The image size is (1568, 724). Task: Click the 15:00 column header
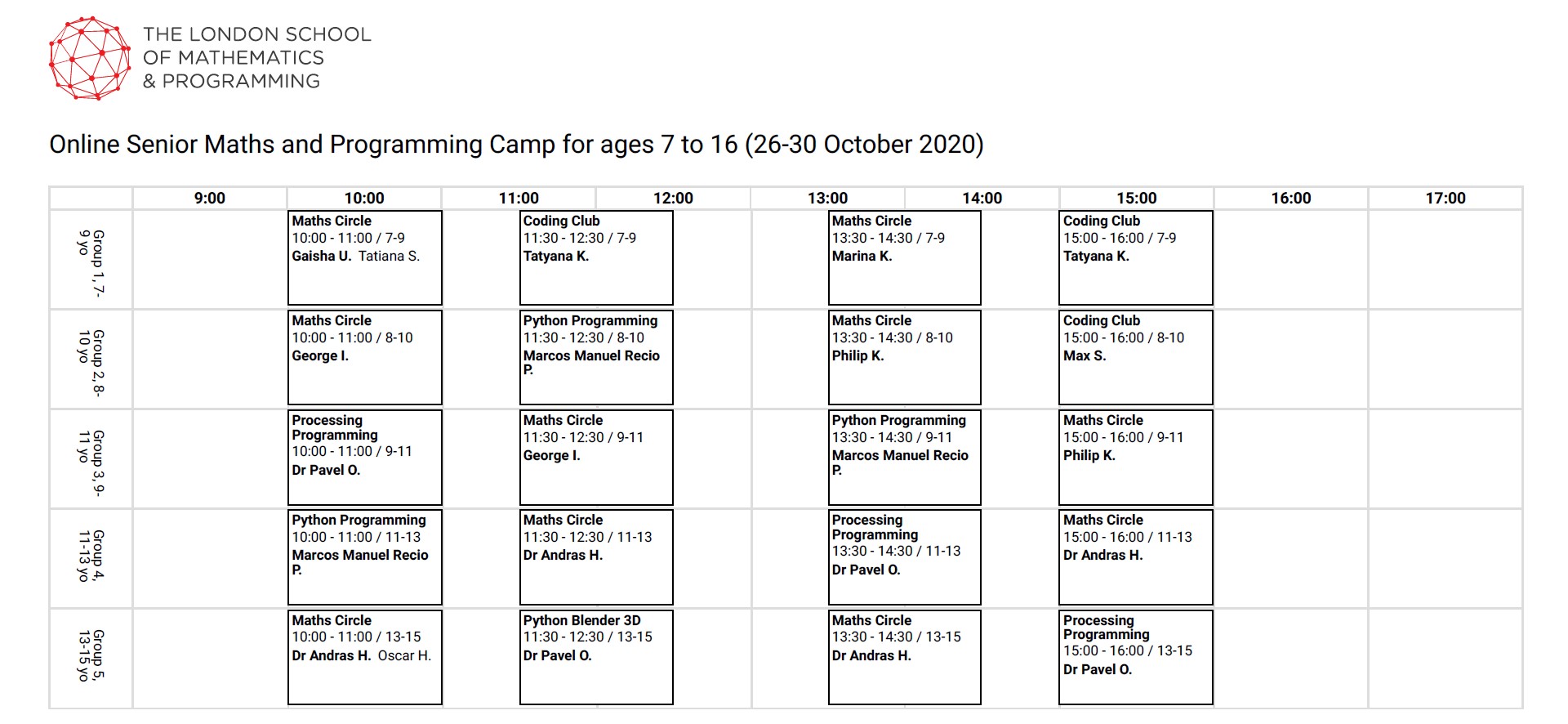tap(1137, 198)
